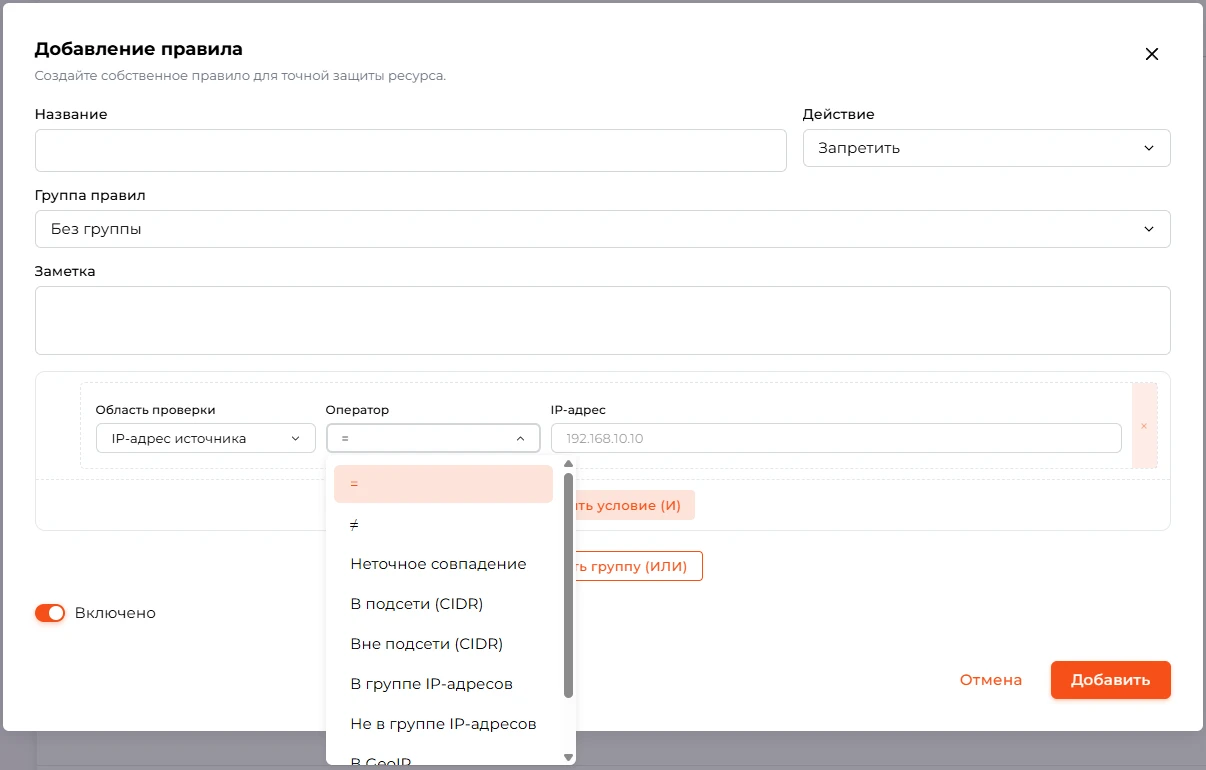Collapse the Оператор dropdown
This screenshot has width=1206, height=770.
pyautogui.click(x=433, y=438)
